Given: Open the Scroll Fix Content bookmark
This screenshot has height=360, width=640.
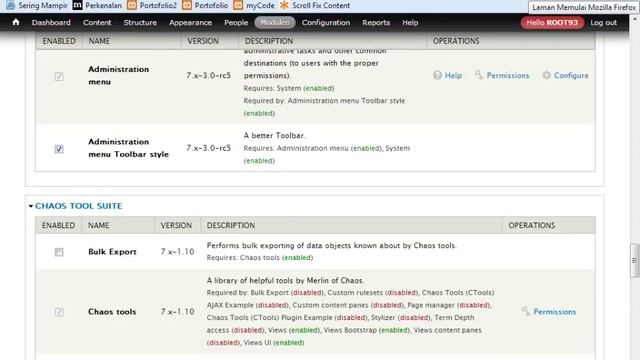Looking at the screenshot, I should pyautogui.click(x=315, y=5).
